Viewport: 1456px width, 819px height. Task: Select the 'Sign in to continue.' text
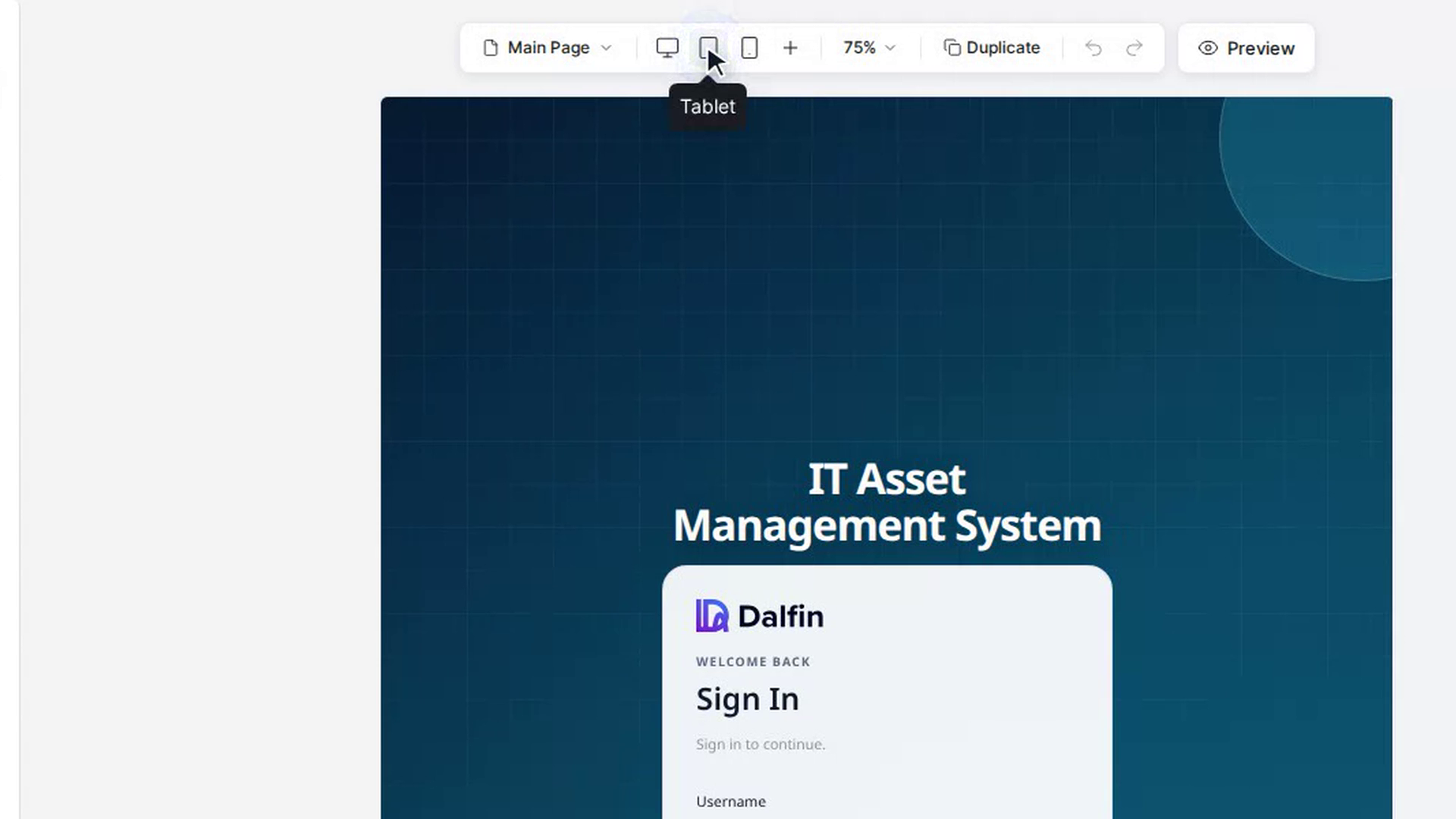pos(760,744)
